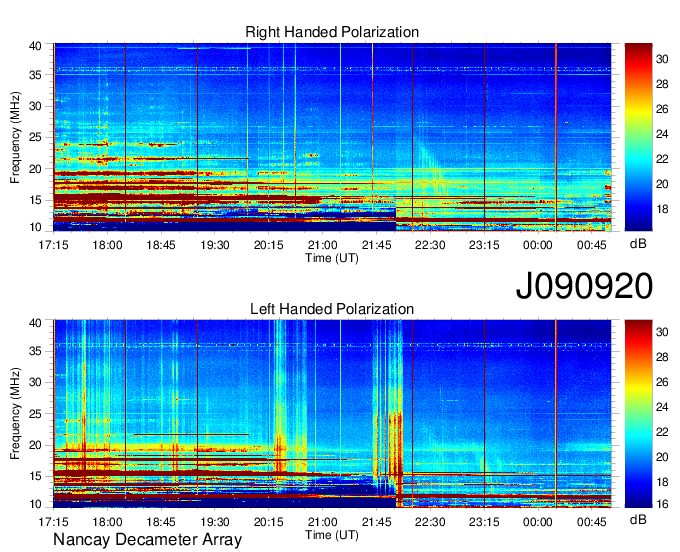Click 00:45 time tick under Right Handed plot

592,245
